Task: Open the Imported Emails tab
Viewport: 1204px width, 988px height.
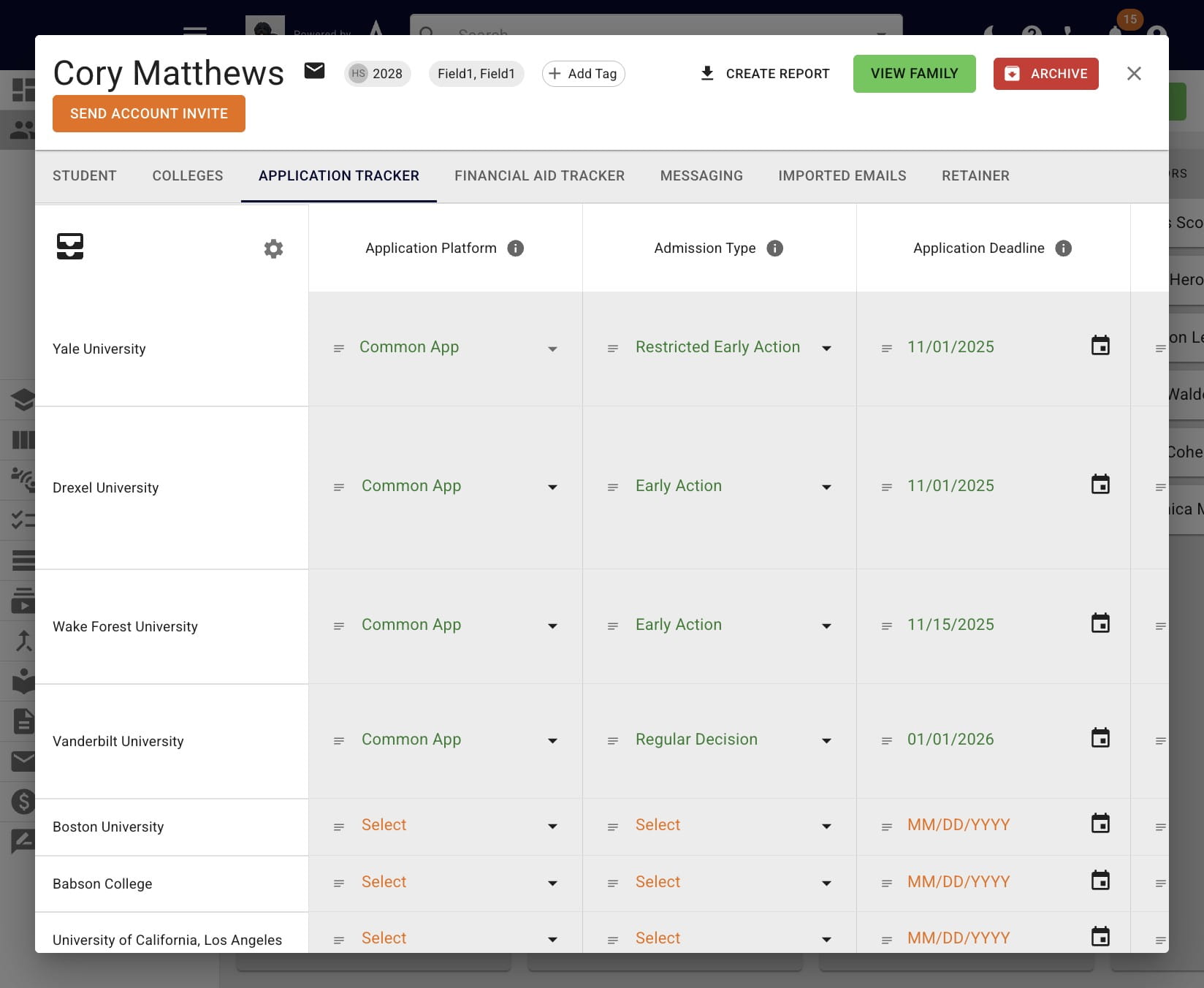Action: (x=842, y=176)
